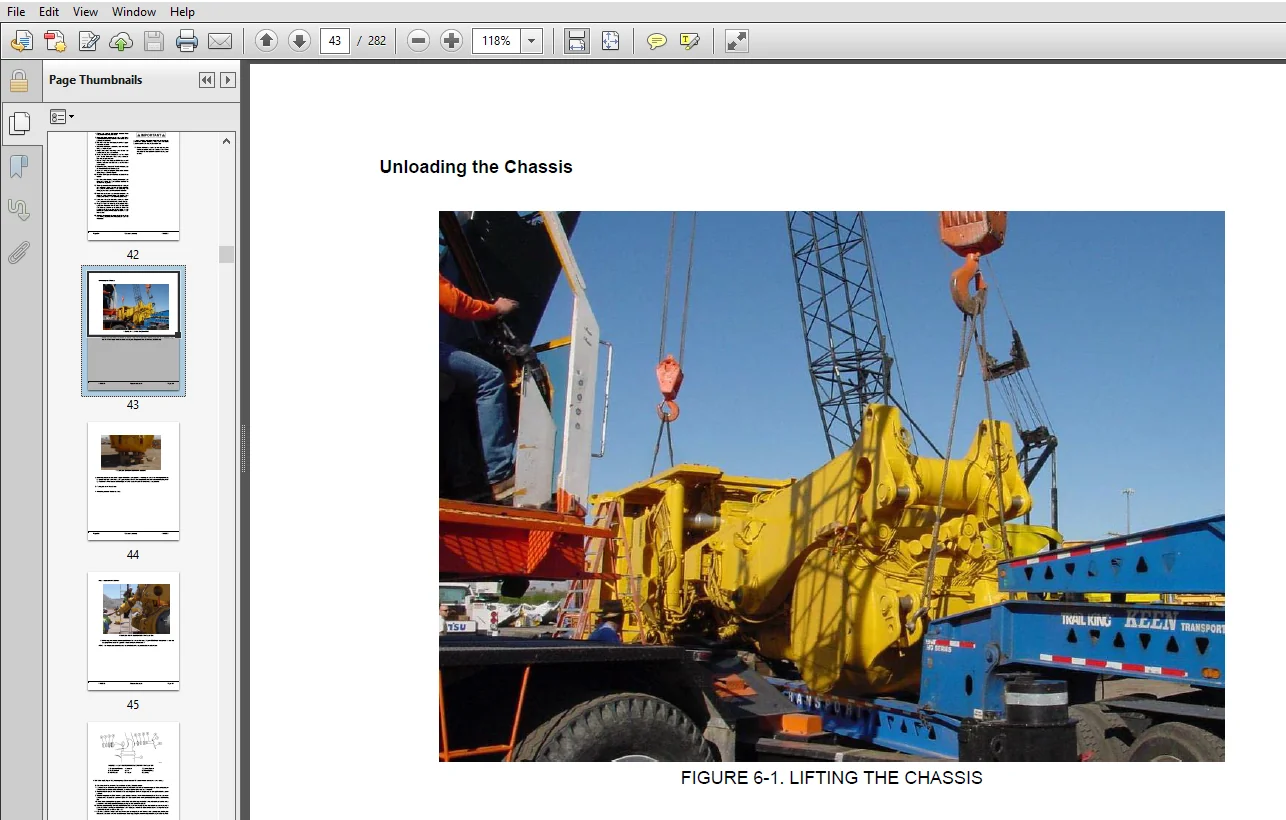Open the zoom level dropdown arrow
The image size is (1286, 820).
(532, 41)
